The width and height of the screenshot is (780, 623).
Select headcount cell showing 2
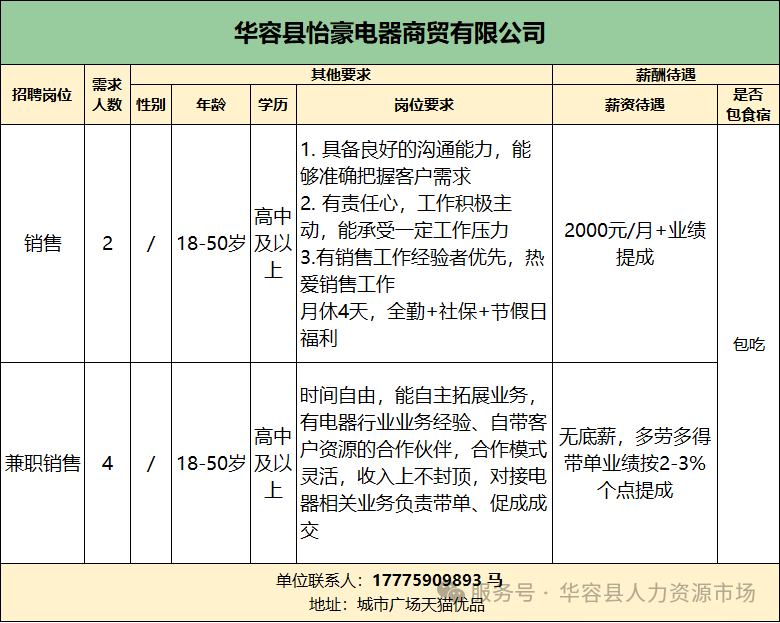pyautogui.click(x=107, y=243)
